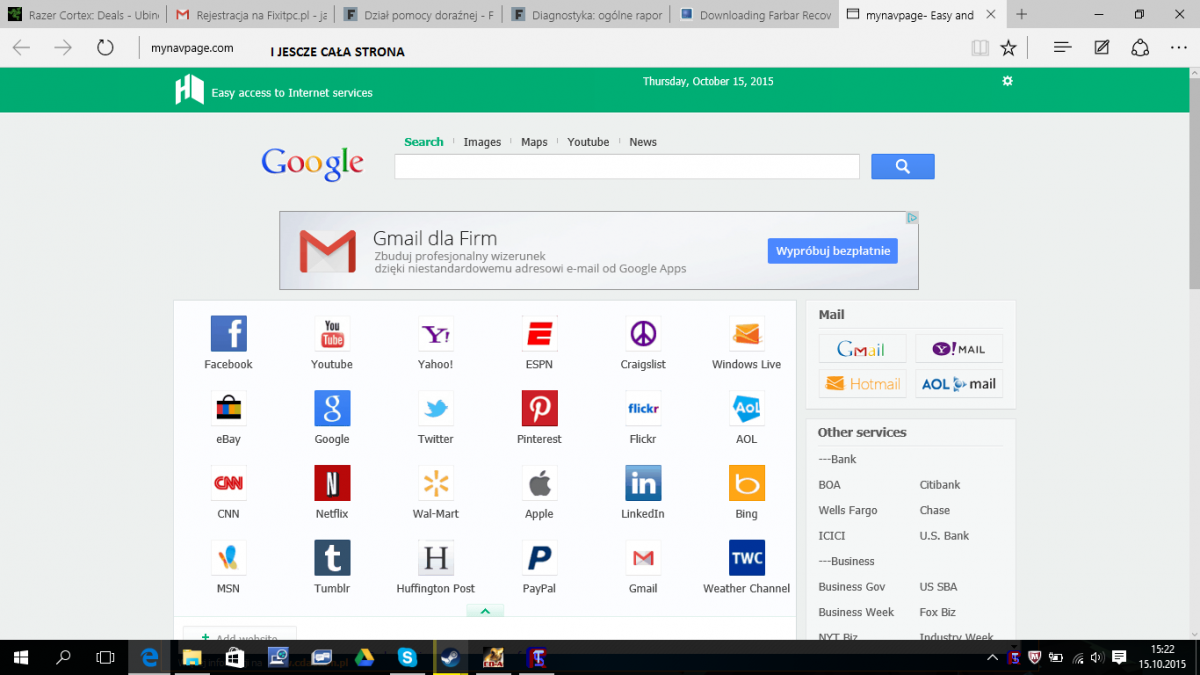Launch Skype from the taskbar
The height and width of the screenshot is (675, 1200).
pyautogui.click(x=407, y=657)
